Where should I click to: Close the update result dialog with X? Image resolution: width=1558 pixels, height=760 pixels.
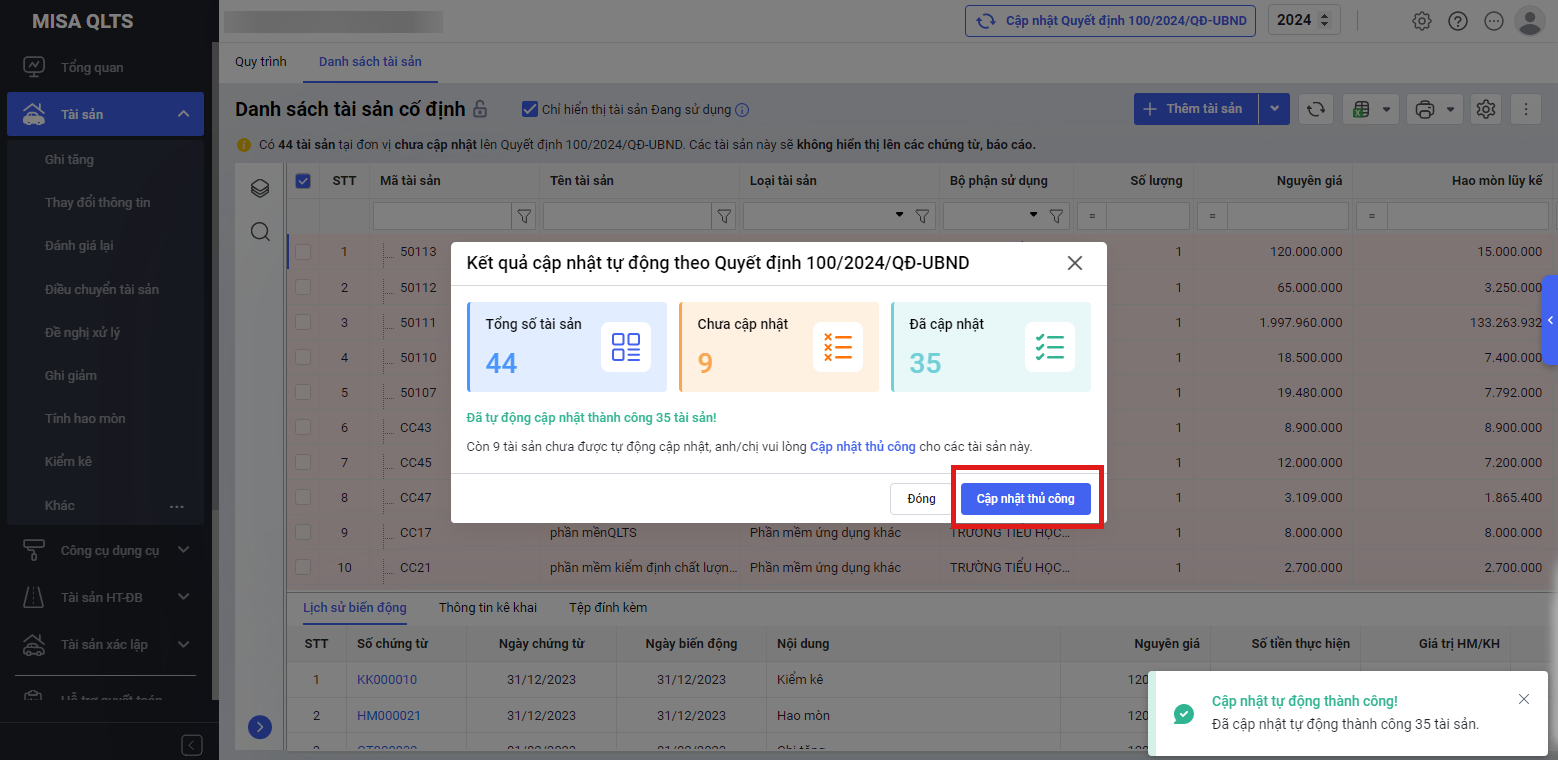[x=1075, y=263]
